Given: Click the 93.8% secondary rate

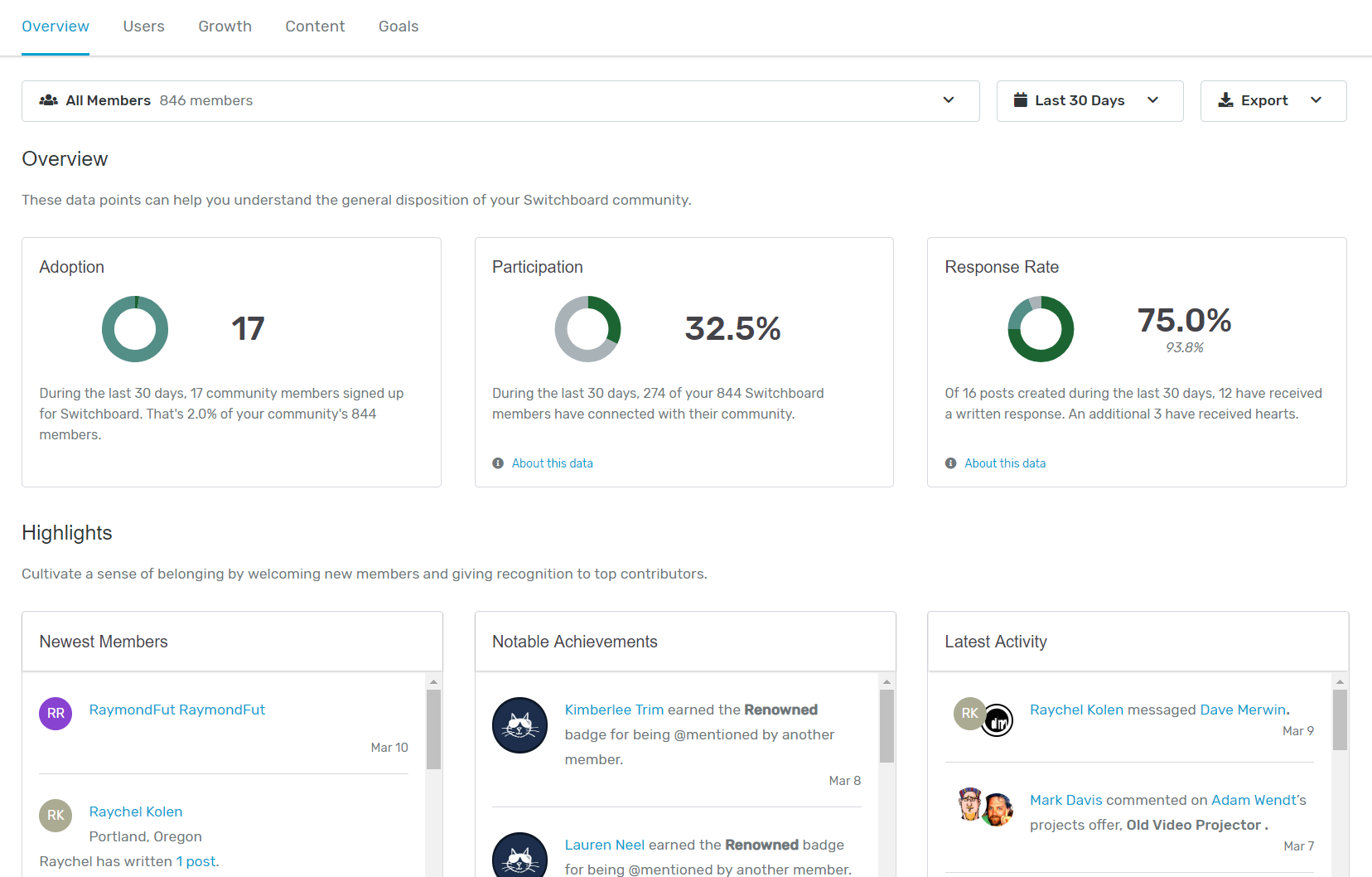Looking at the screenshot, I should click(1184, 347).
